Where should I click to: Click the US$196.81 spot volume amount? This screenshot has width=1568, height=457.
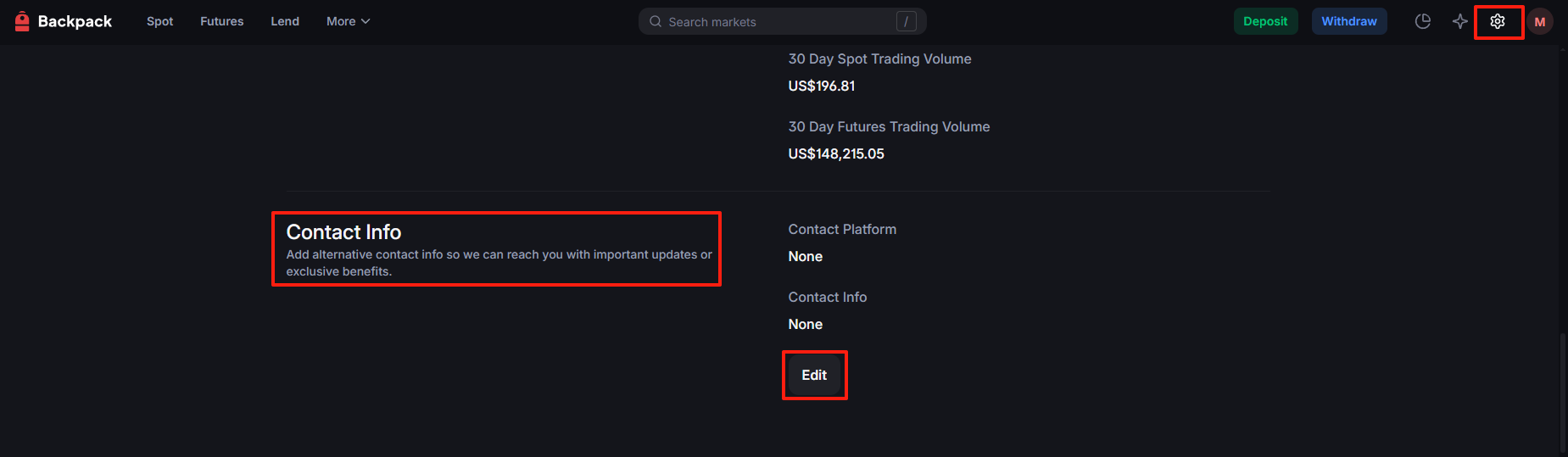tap(821, 86)
